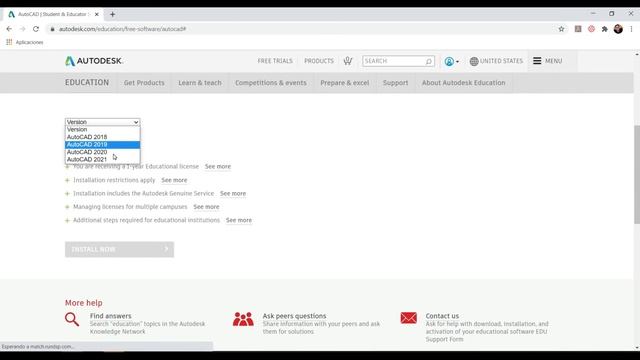Click the INSTALL NOW button
Viewport: 640px width, 360px height.
119,249
